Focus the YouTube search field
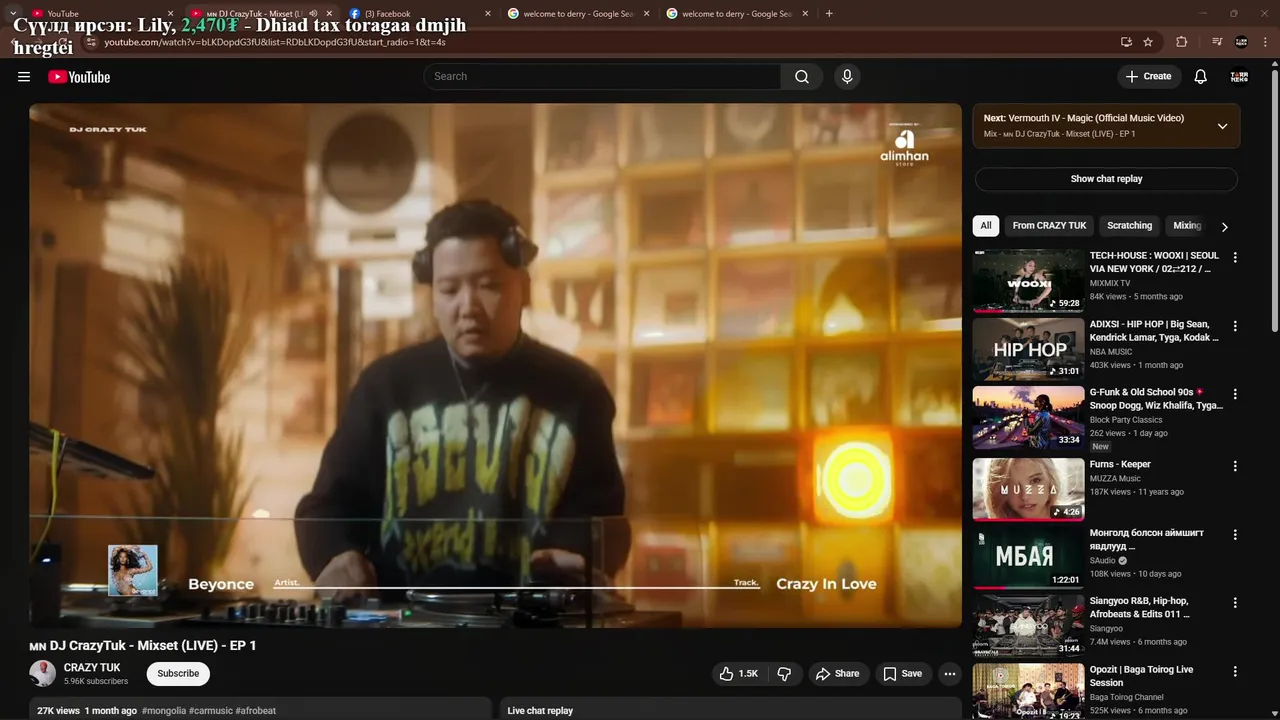This screenshot has width=1280, height=720. [603, 77]
